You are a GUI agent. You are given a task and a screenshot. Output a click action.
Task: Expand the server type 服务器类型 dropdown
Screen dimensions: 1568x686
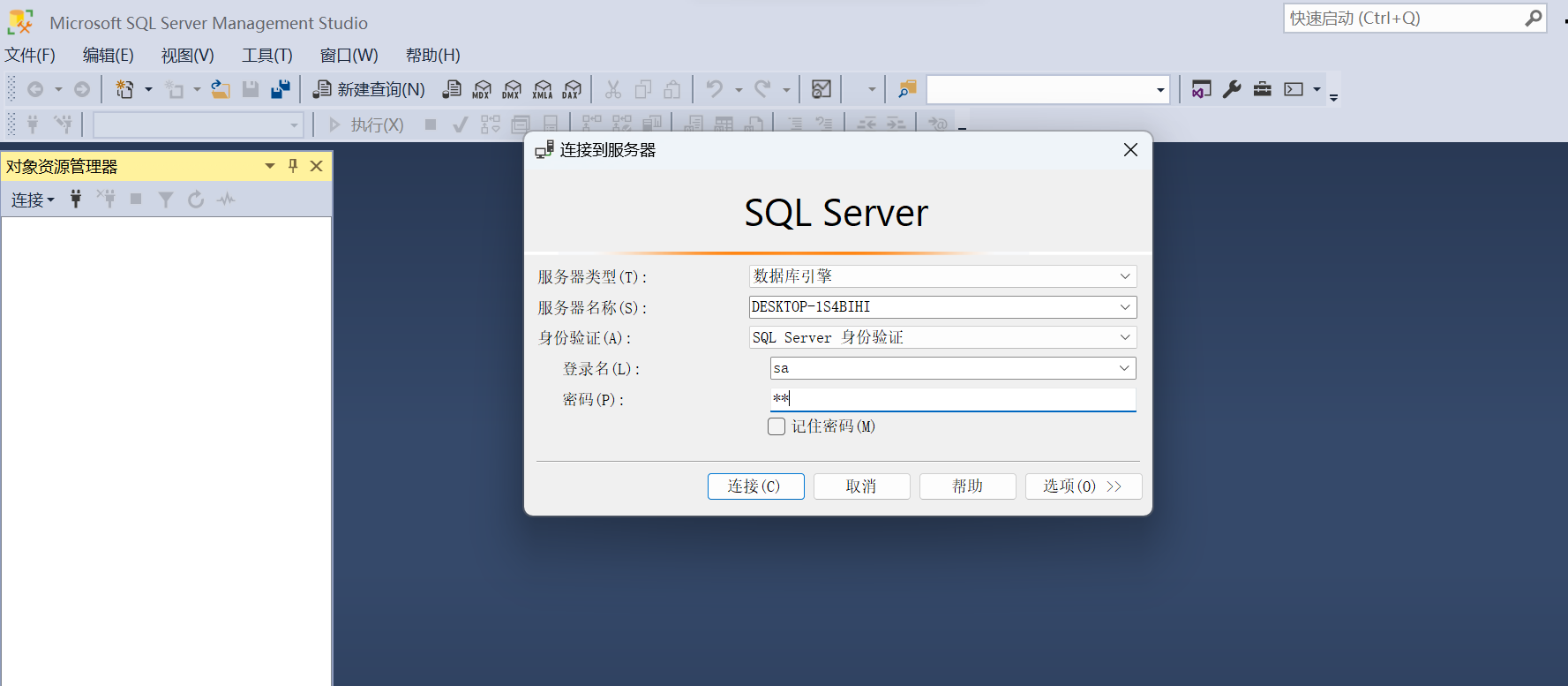point(1125,276)
